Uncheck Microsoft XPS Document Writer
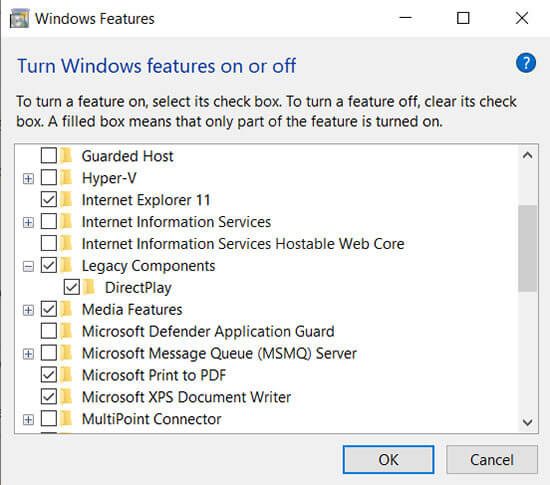550x485 pixels. click(49, 397)
